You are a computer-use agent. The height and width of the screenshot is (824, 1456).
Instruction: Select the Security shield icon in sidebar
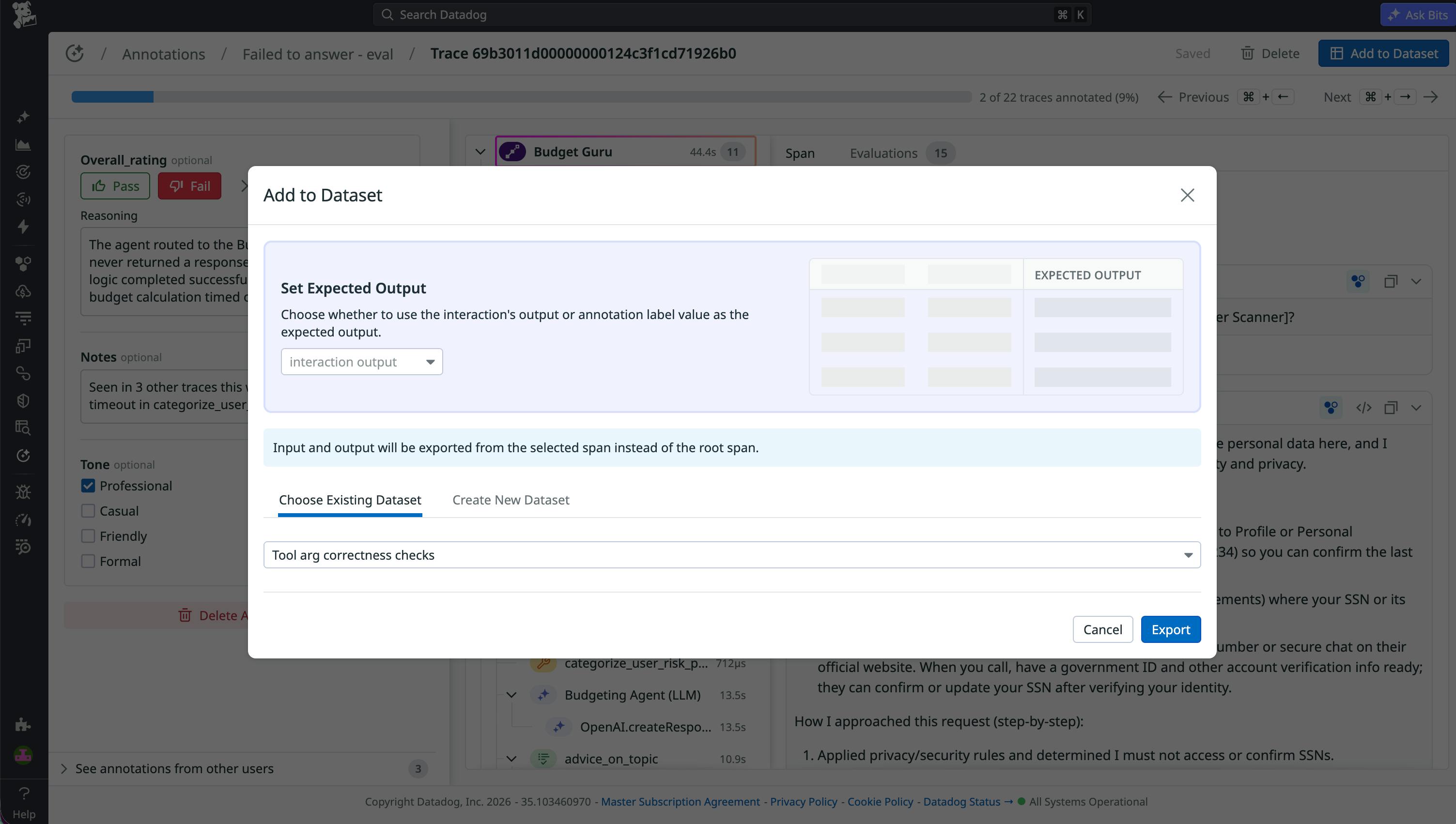(x=23, y=400)
